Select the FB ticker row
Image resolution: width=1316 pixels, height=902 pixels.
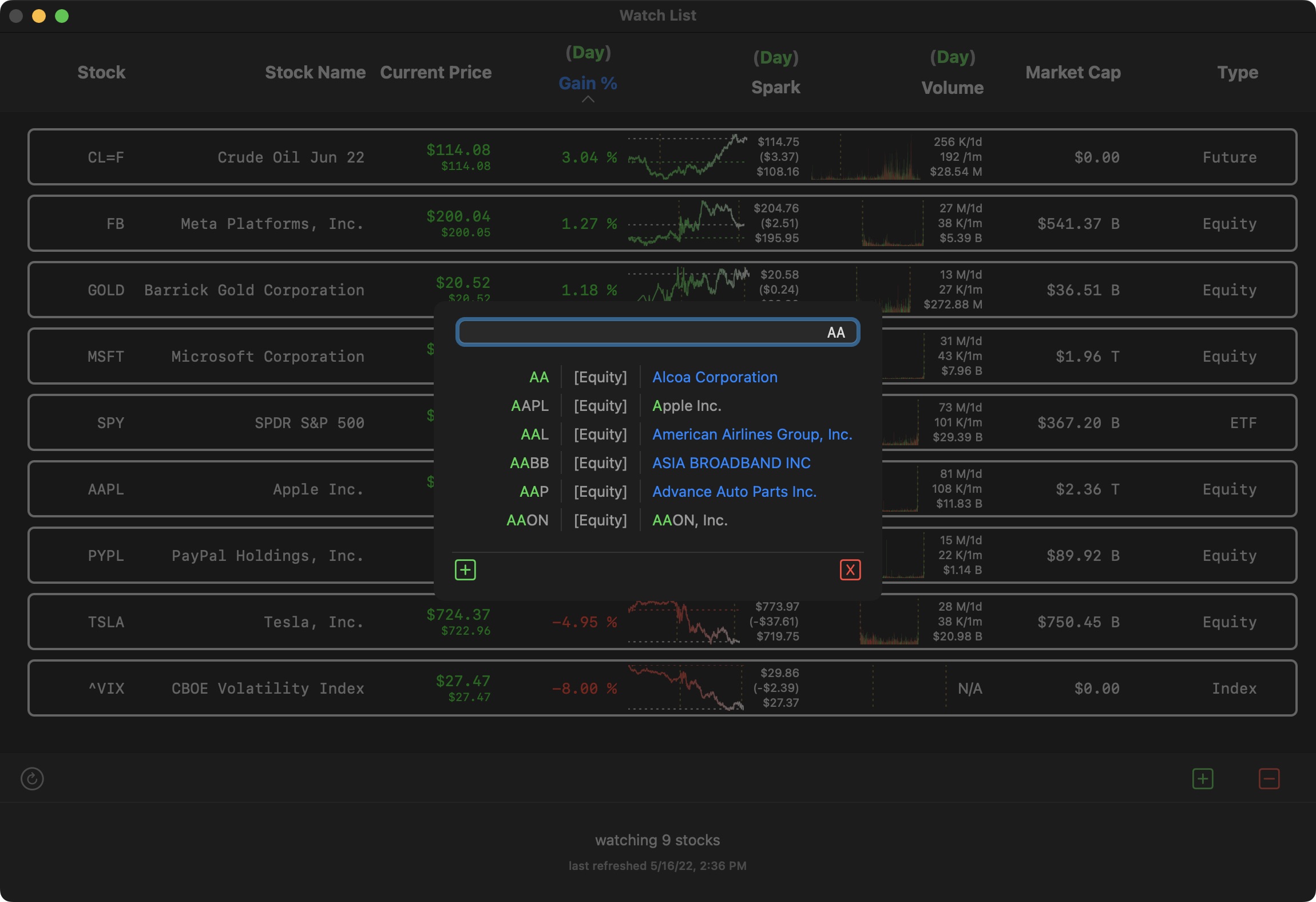pos(662,223)
